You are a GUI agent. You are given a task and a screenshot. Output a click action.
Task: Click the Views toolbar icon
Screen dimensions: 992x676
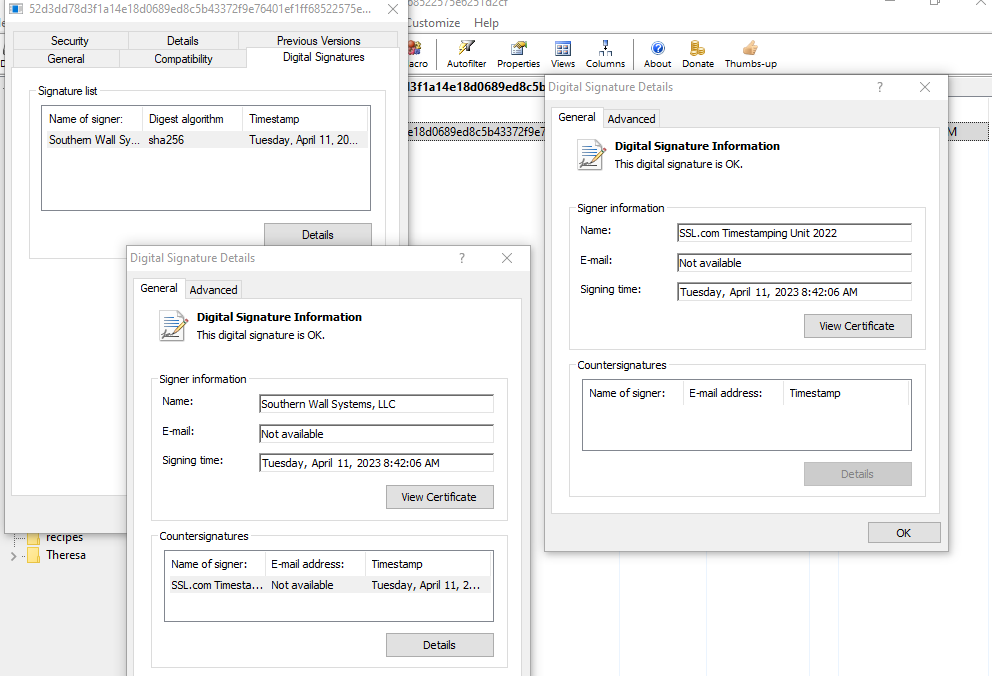tap(562, 48)
